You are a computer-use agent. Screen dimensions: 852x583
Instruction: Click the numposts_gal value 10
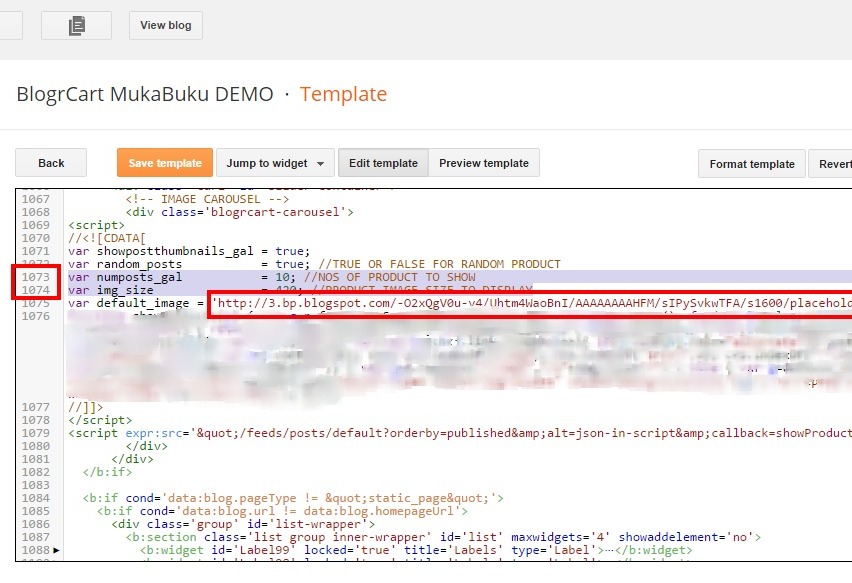[283, 278]
